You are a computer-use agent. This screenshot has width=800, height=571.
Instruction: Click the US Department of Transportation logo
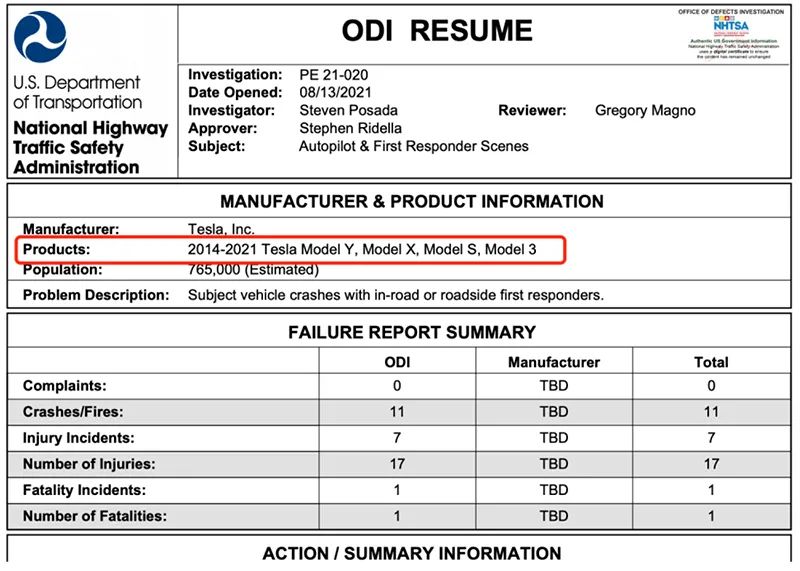pos(40,37)
